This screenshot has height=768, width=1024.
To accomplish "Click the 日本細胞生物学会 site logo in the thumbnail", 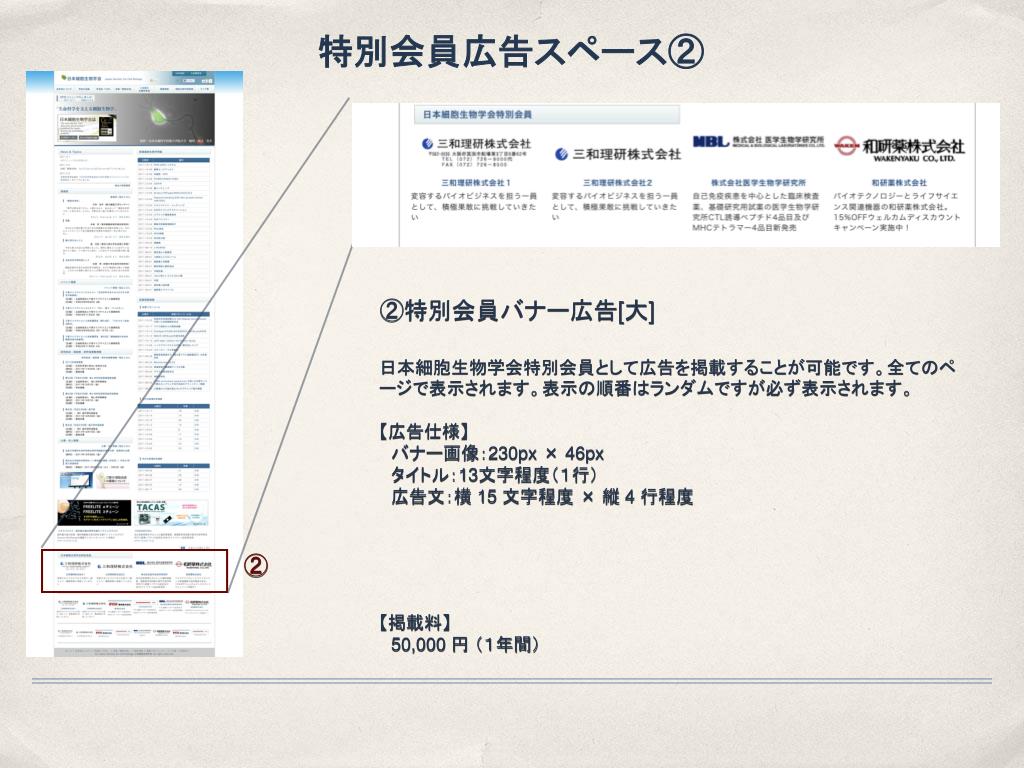I will pyautogui.click(x=82, y=78).
